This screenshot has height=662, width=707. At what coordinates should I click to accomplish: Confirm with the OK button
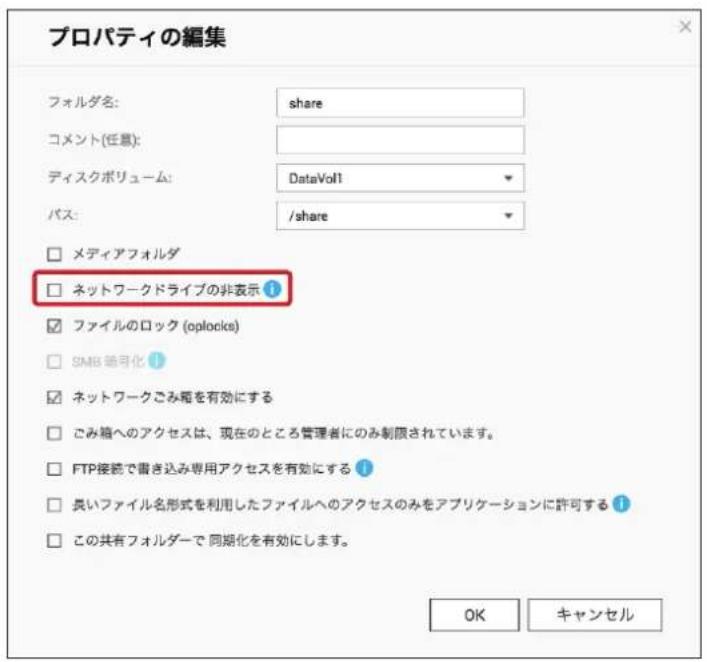click(x=474, y=615)
